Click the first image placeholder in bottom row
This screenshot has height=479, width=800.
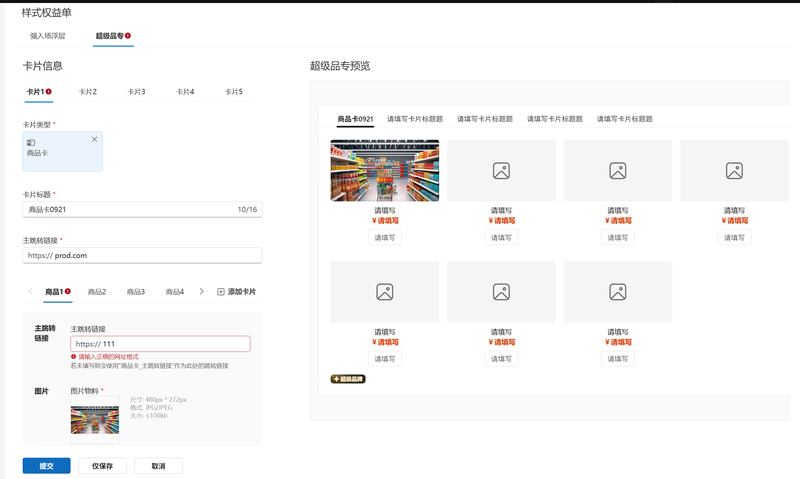click(385, 292)
